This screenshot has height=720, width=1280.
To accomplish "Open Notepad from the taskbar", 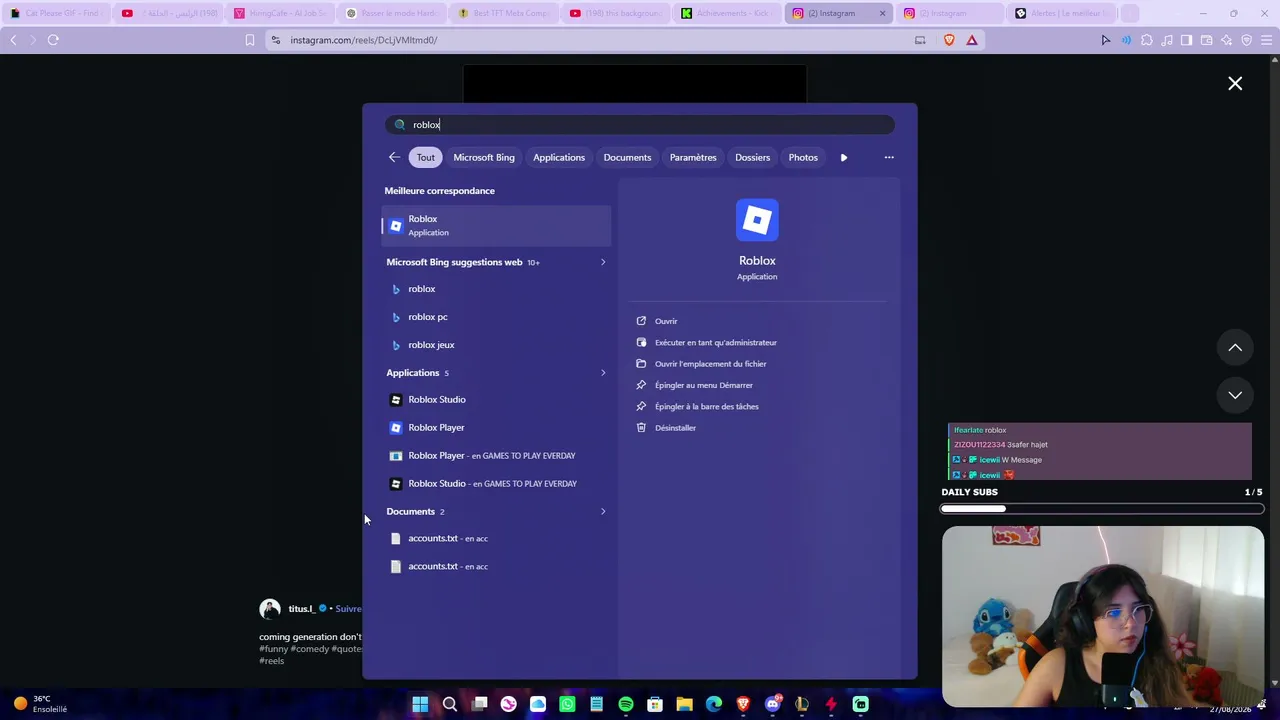I will (x=596, y=704).
